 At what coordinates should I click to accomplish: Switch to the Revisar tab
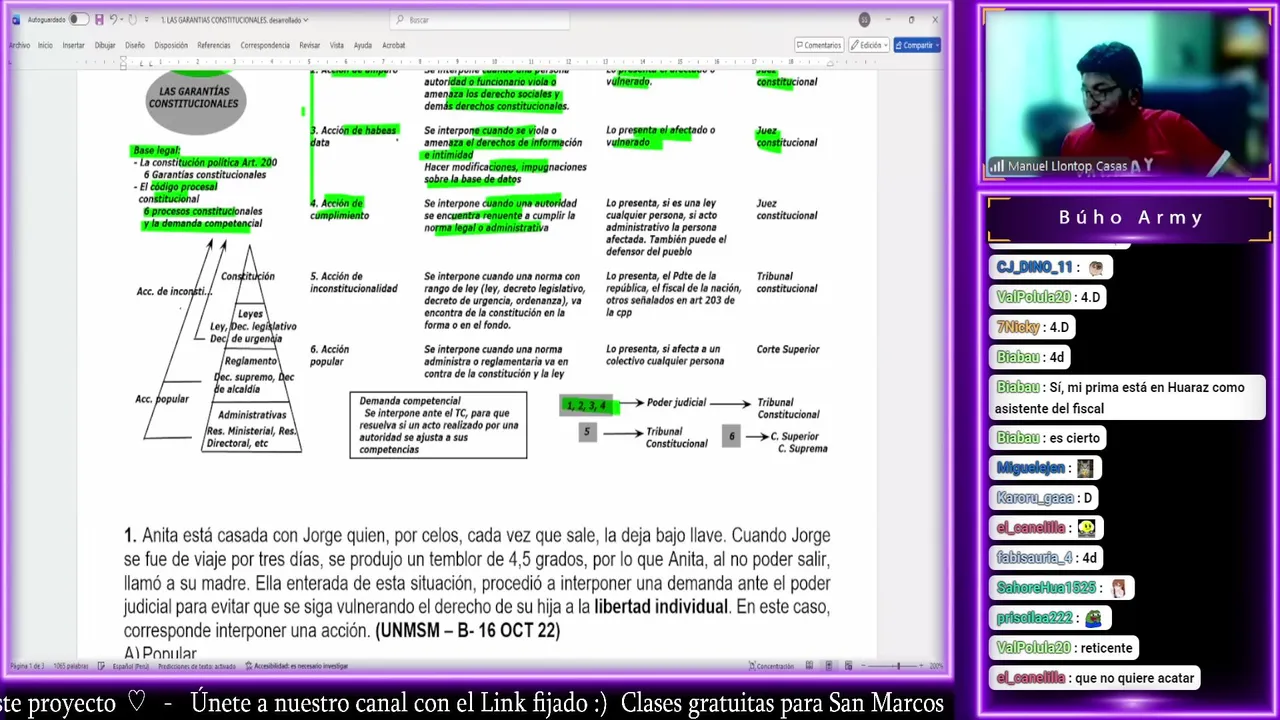310,45
